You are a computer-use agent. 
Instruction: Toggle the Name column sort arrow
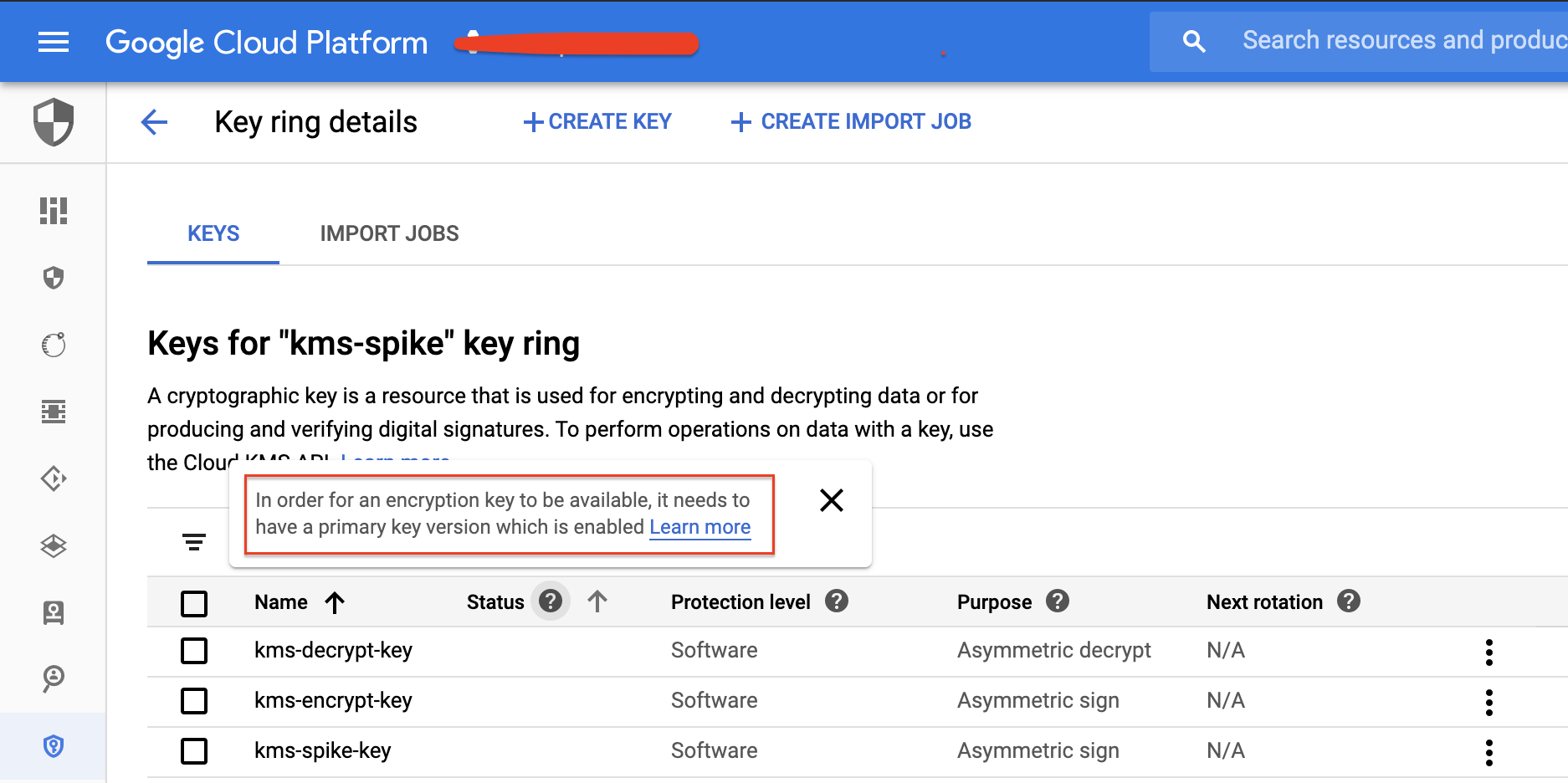[x=336, y=601]
